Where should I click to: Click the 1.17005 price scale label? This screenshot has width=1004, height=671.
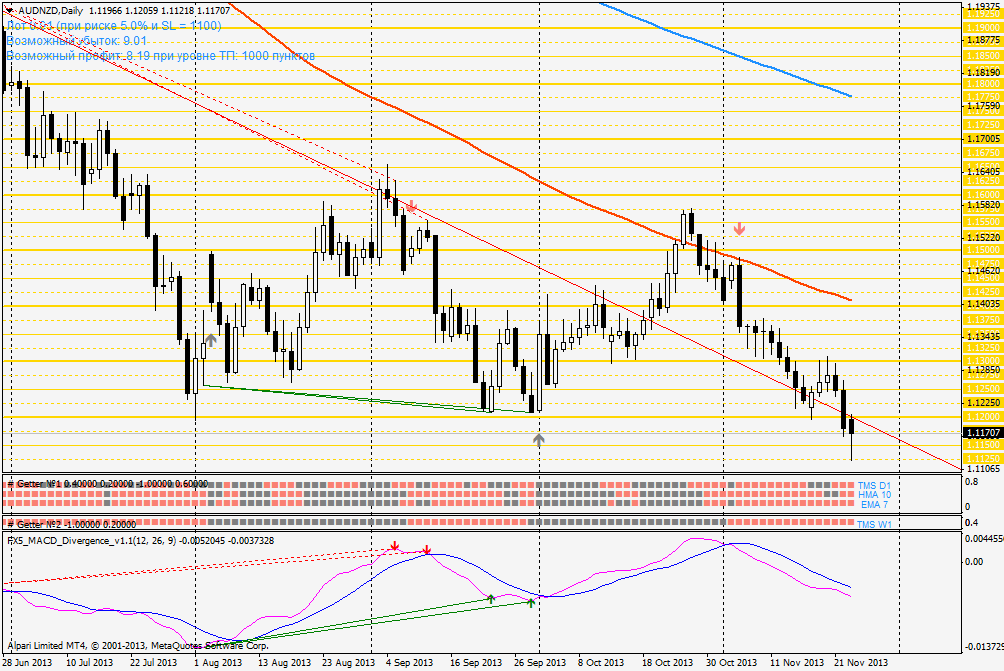[x=983, y=139]
